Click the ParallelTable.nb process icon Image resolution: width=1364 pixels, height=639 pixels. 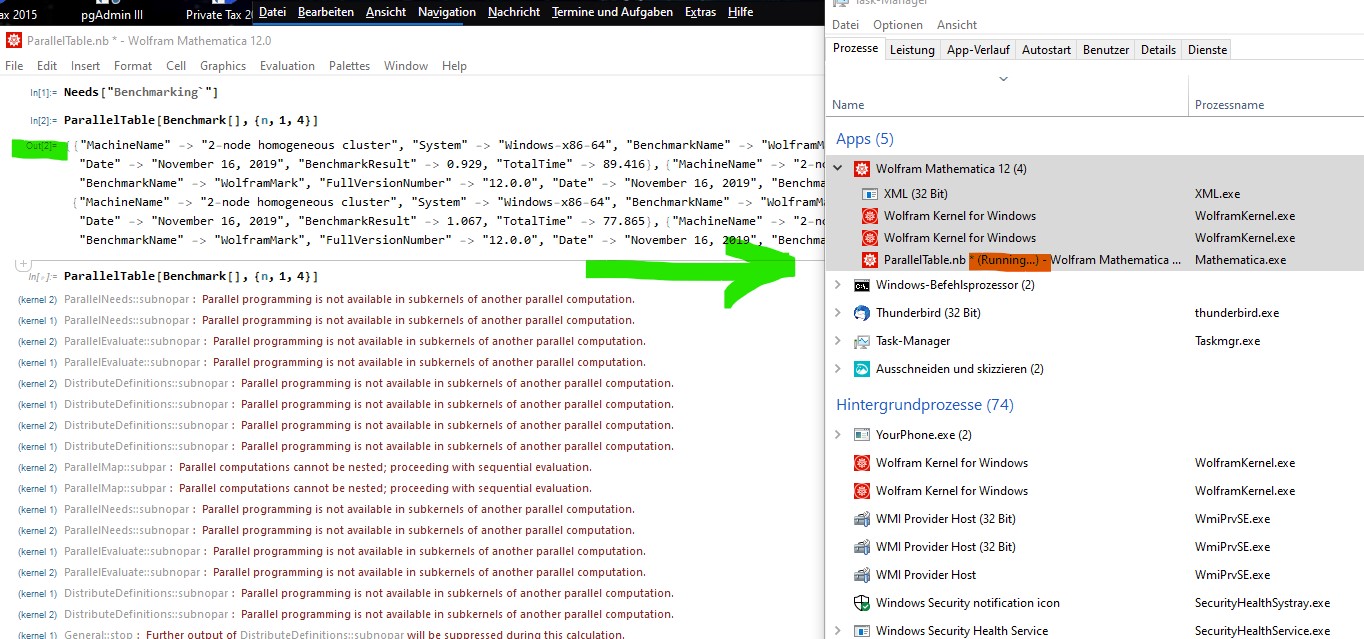tap(870, 260)
